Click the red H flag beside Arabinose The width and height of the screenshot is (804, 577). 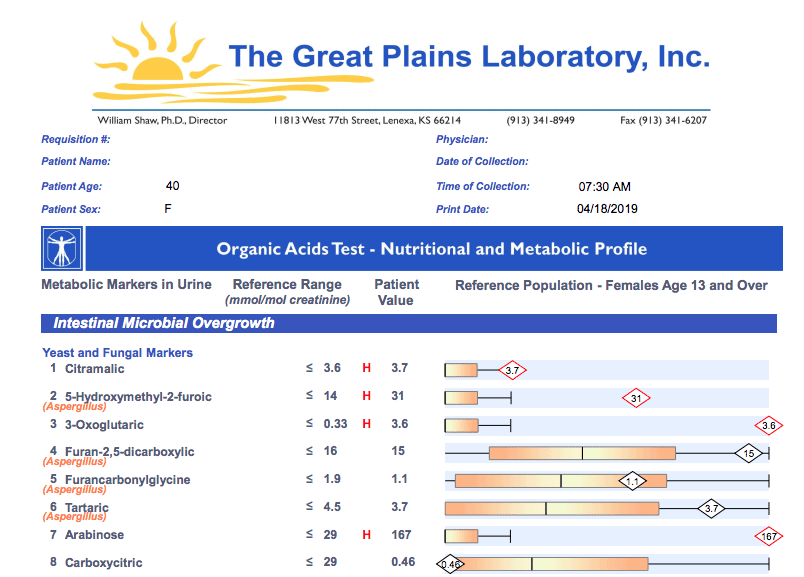pyautogui.click(x=367, y=535)
